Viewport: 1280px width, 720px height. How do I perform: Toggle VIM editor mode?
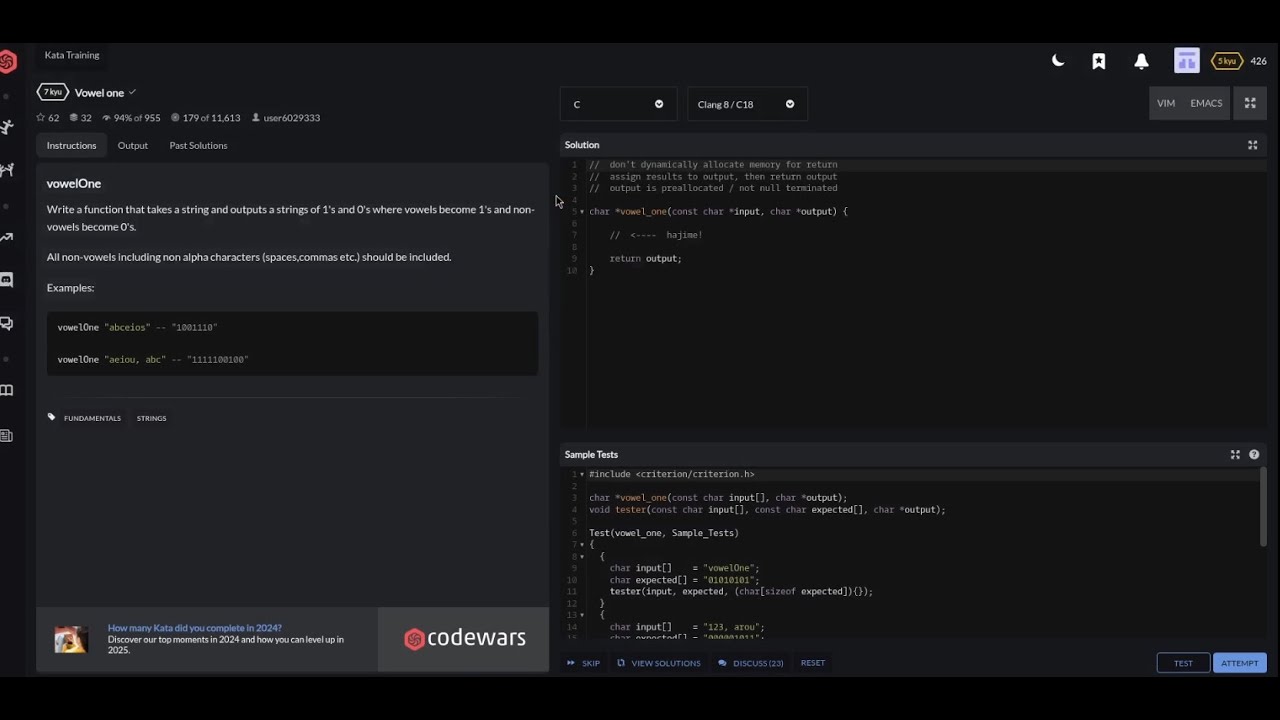click(1166, 103)
